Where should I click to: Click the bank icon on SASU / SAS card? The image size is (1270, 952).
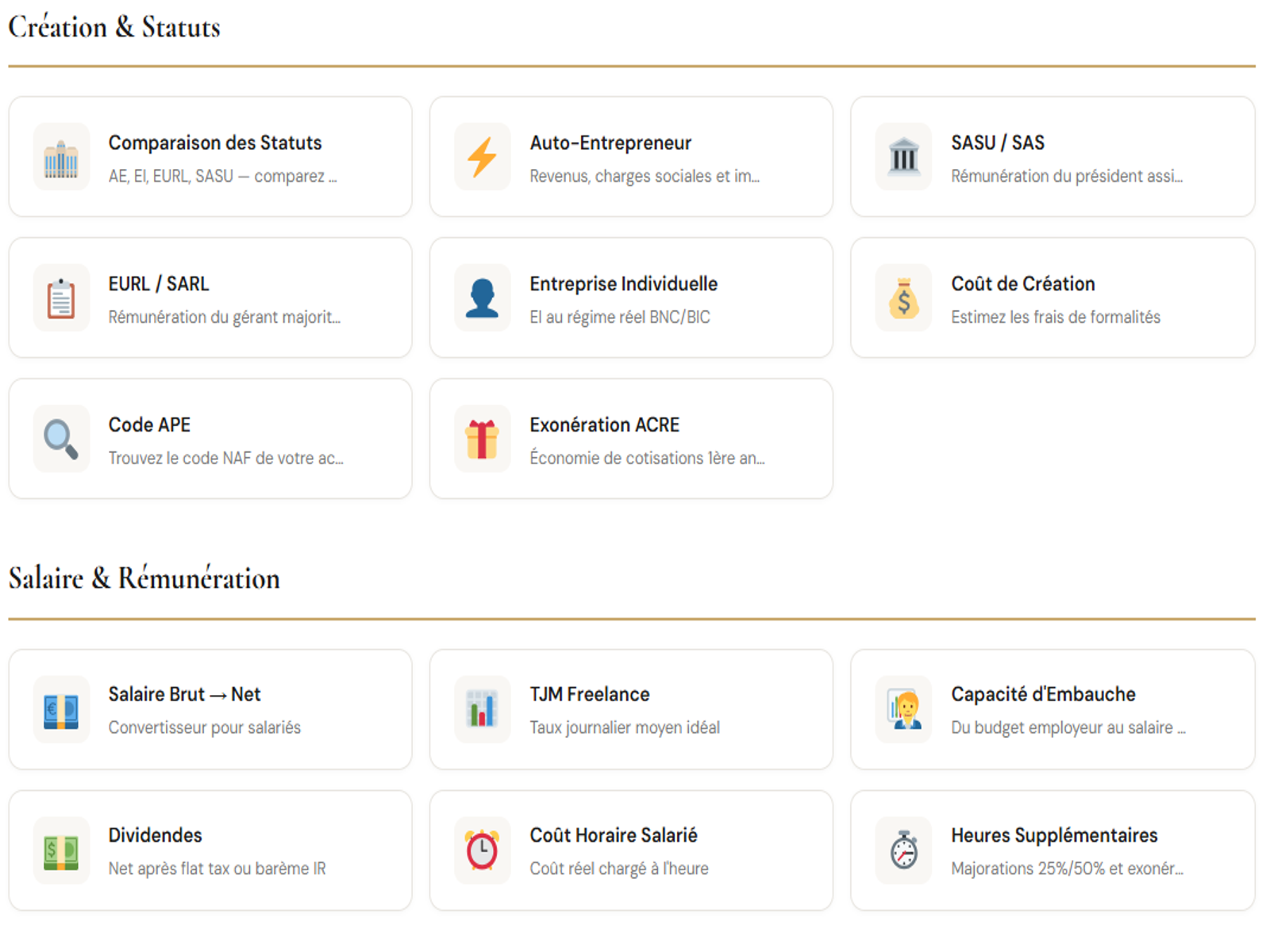[904, 156]
